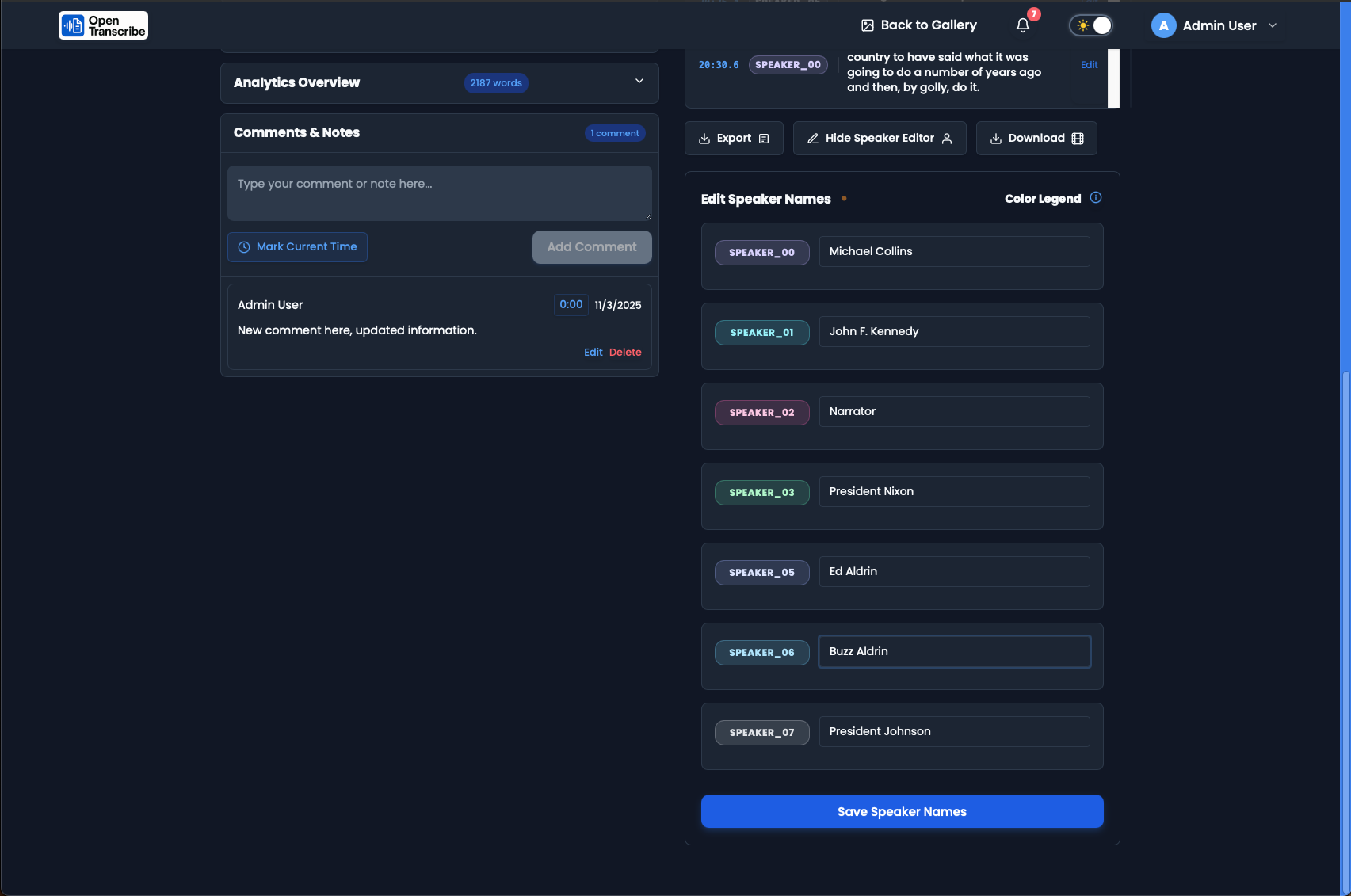Click the SPEAKER_02 pink badge
The width and height of the screenshot is (1351, 896).
(x=761, y=413)
